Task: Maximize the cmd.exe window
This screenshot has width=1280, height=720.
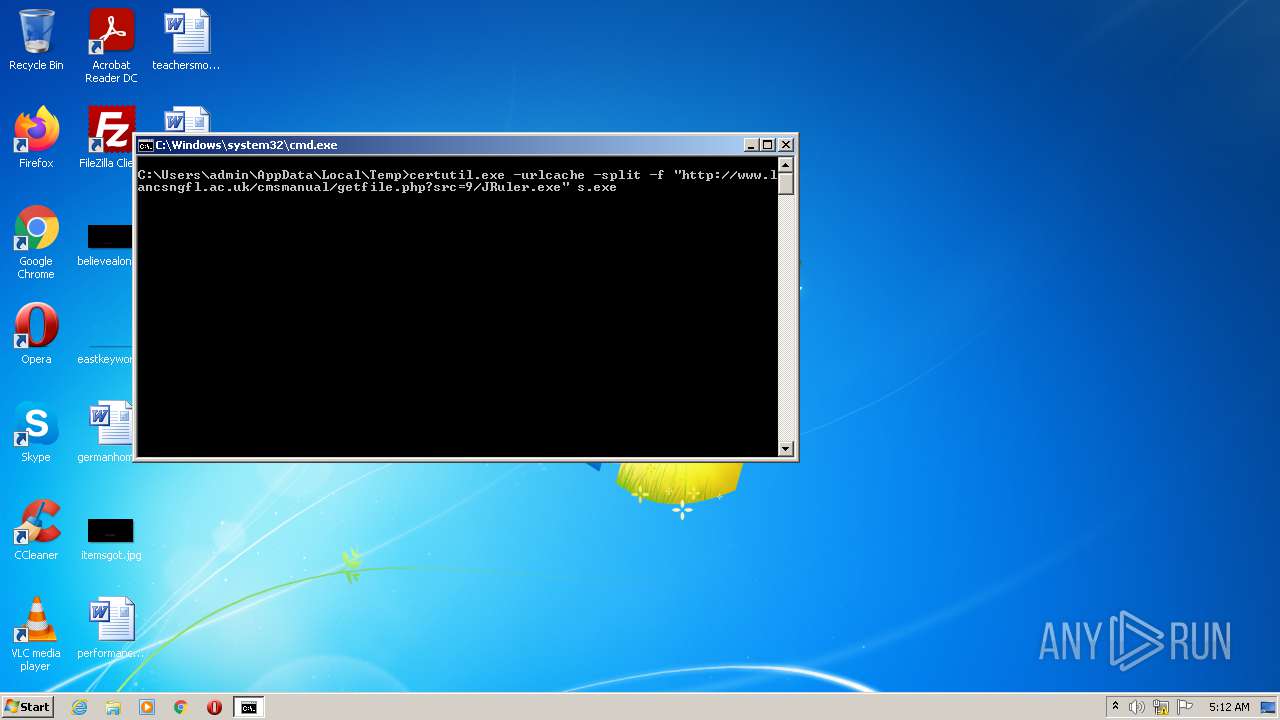Action: click(x=767, y=145)
